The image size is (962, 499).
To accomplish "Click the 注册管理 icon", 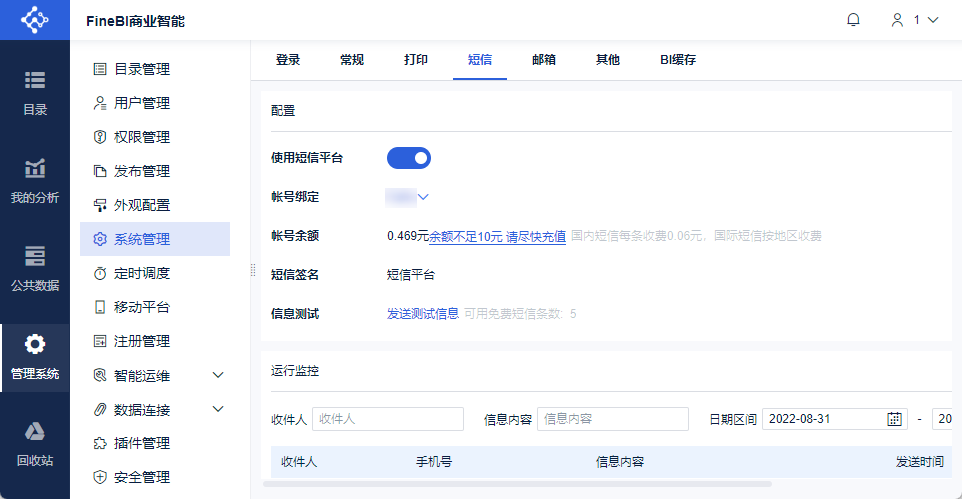I will tap(100, 341).
